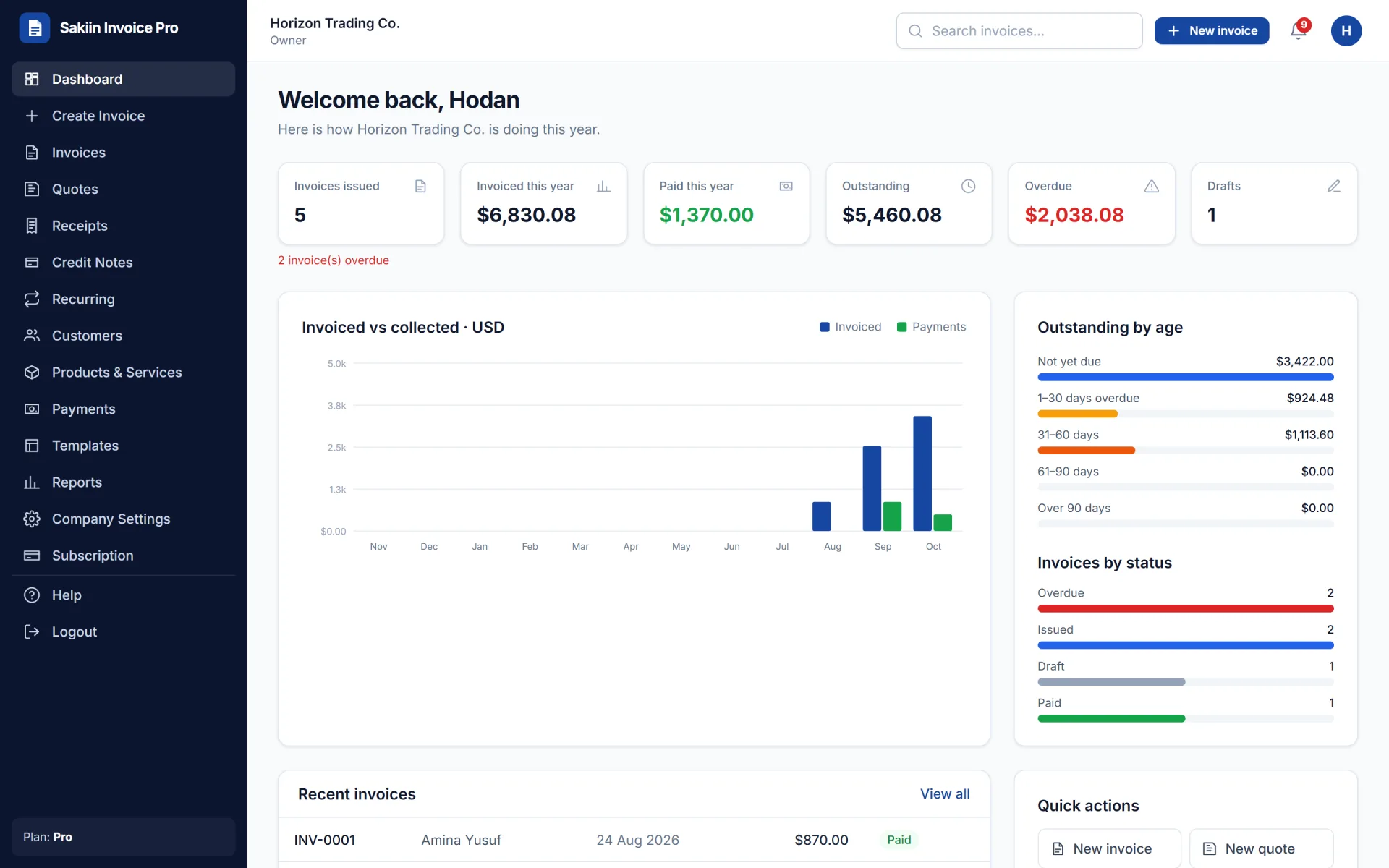Screen dimensions: 1389x868
Task: Click the blue New invoice header button
Action: point(1212,30)
